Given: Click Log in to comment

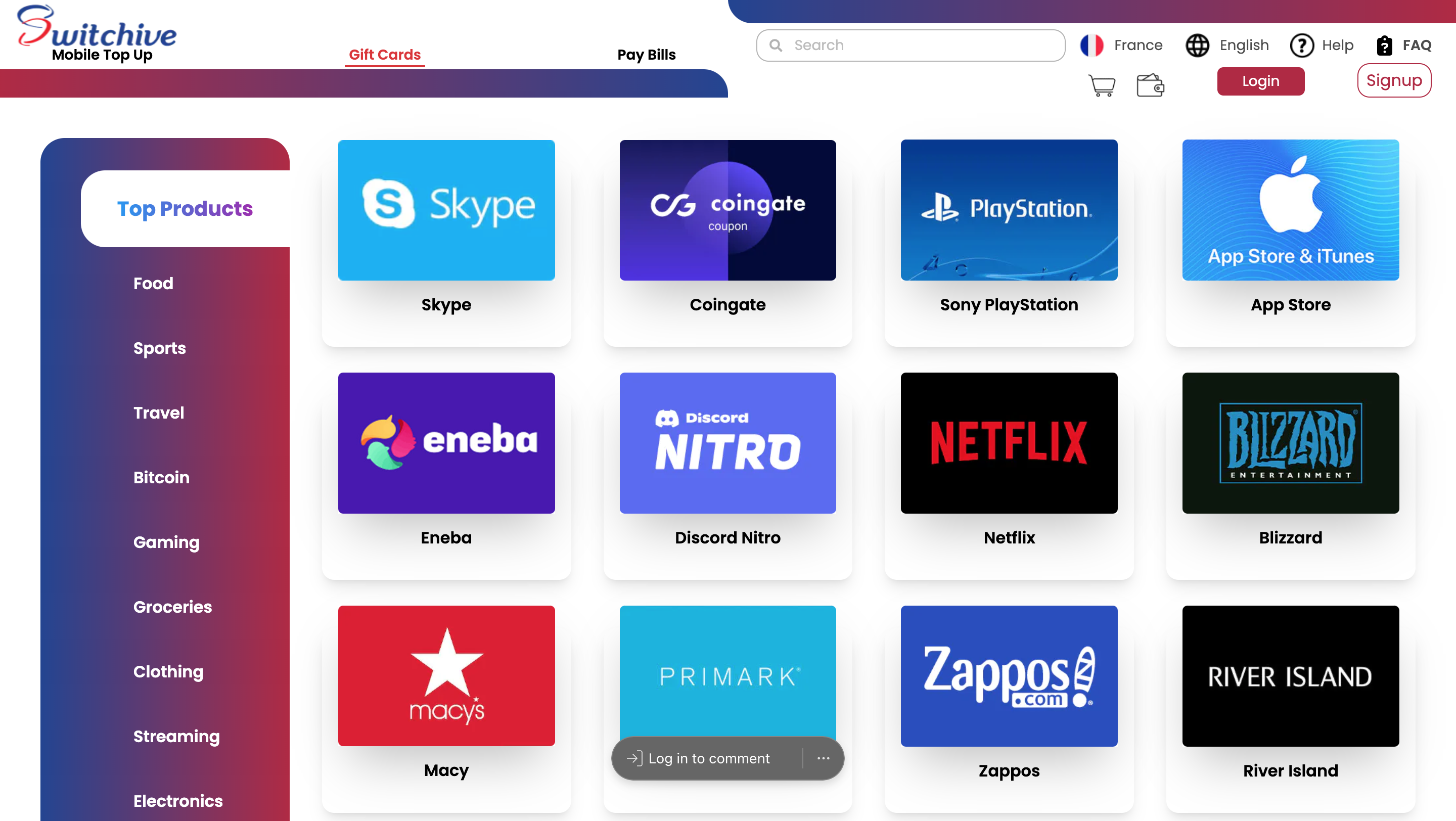Looking at the screenshot, I should tap(709, 758).
